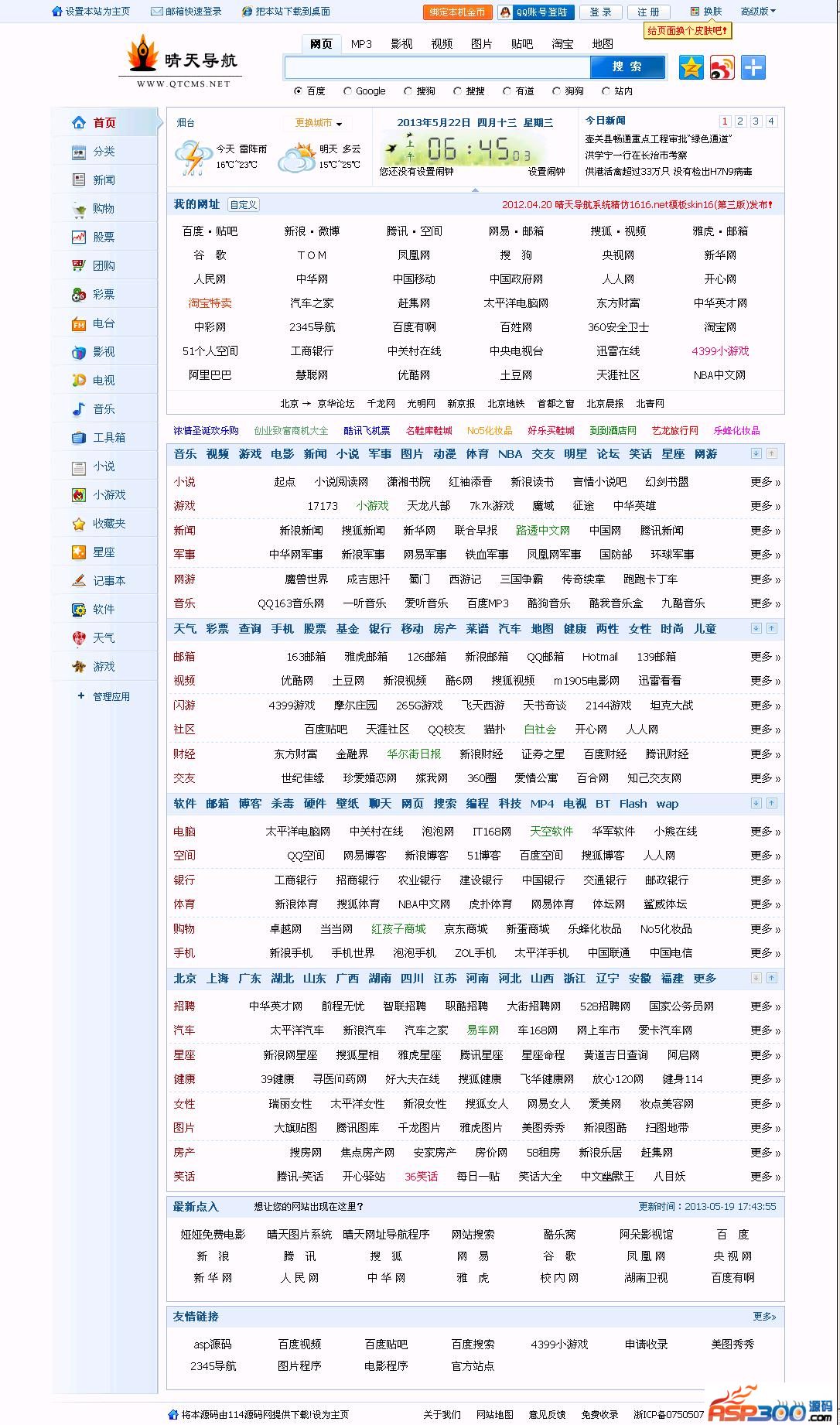The image size is (840, 1425).
Task: Open sidebar 小说 novel icon
Action: pos(78,466)
